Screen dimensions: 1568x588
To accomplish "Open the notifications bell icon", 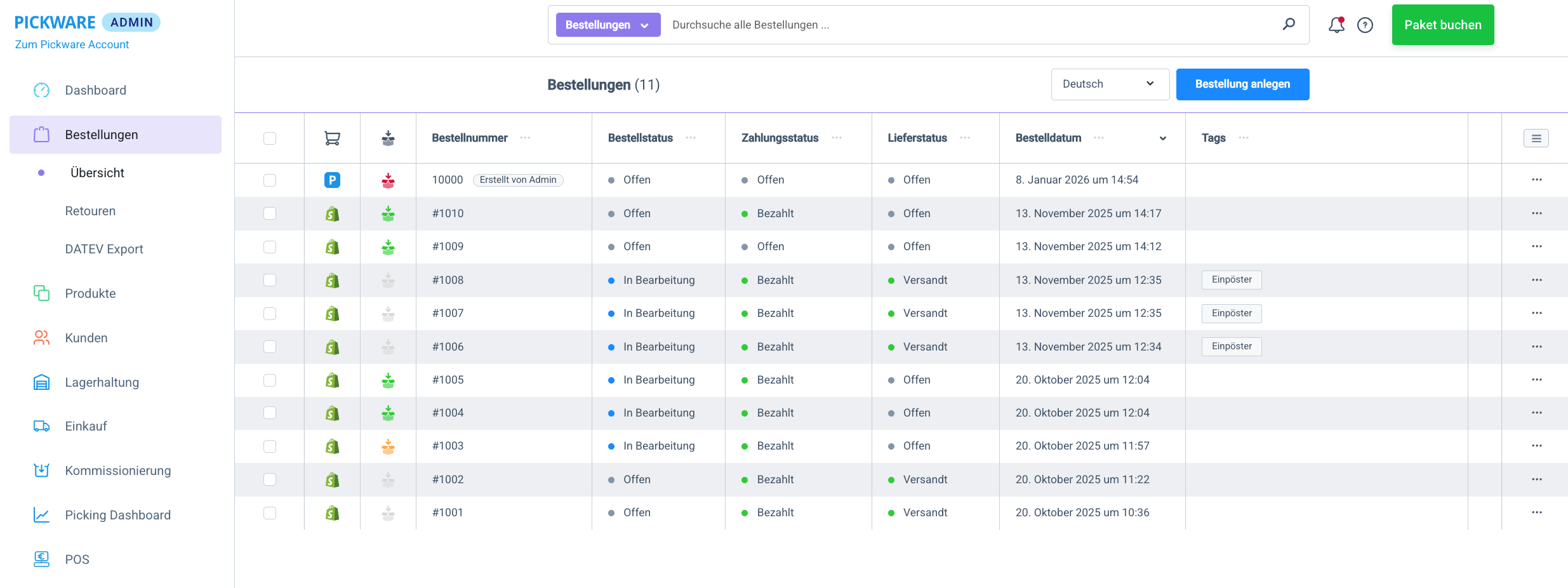I will [x=1336, y=25].
